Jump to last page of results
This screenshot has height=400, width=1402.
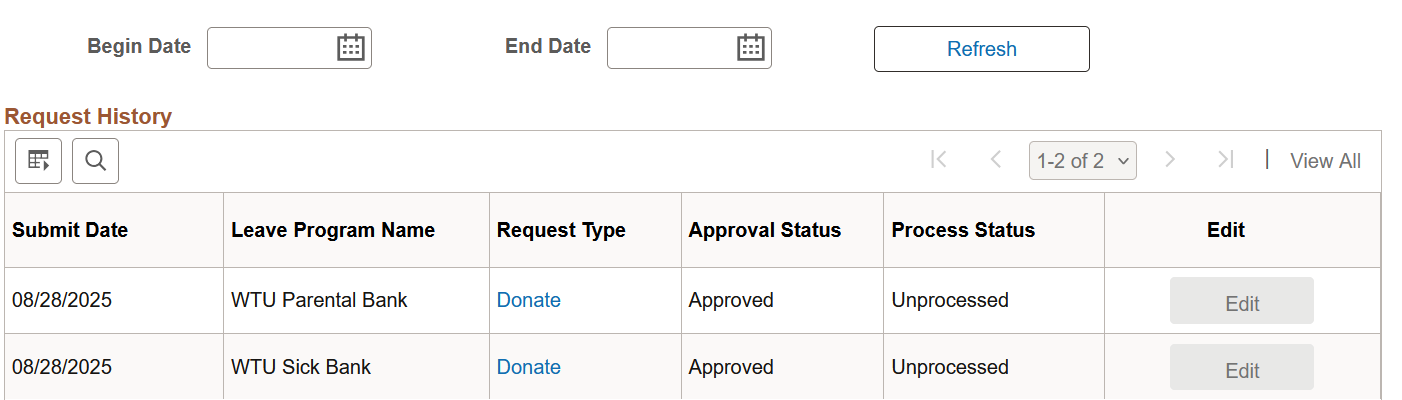click(1226, 160)
